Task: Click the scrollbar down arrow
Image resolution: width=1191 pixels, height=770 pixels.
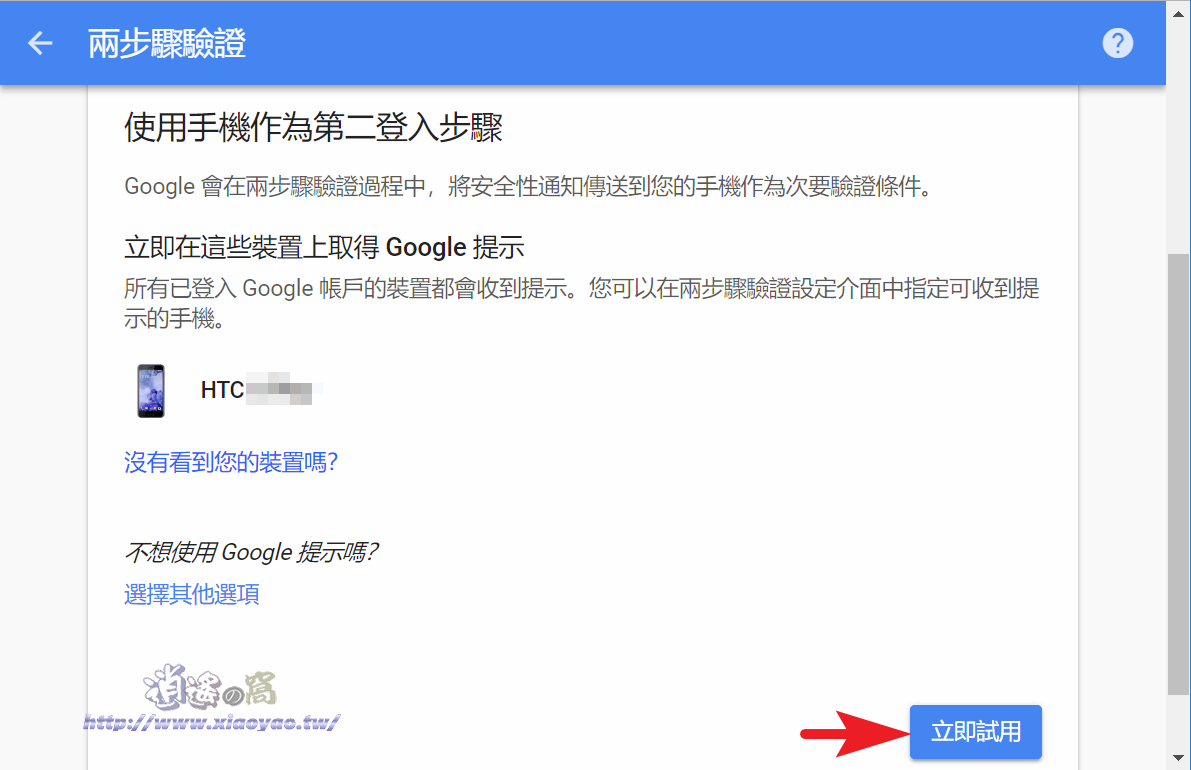Action: [x=1178, y=758]
